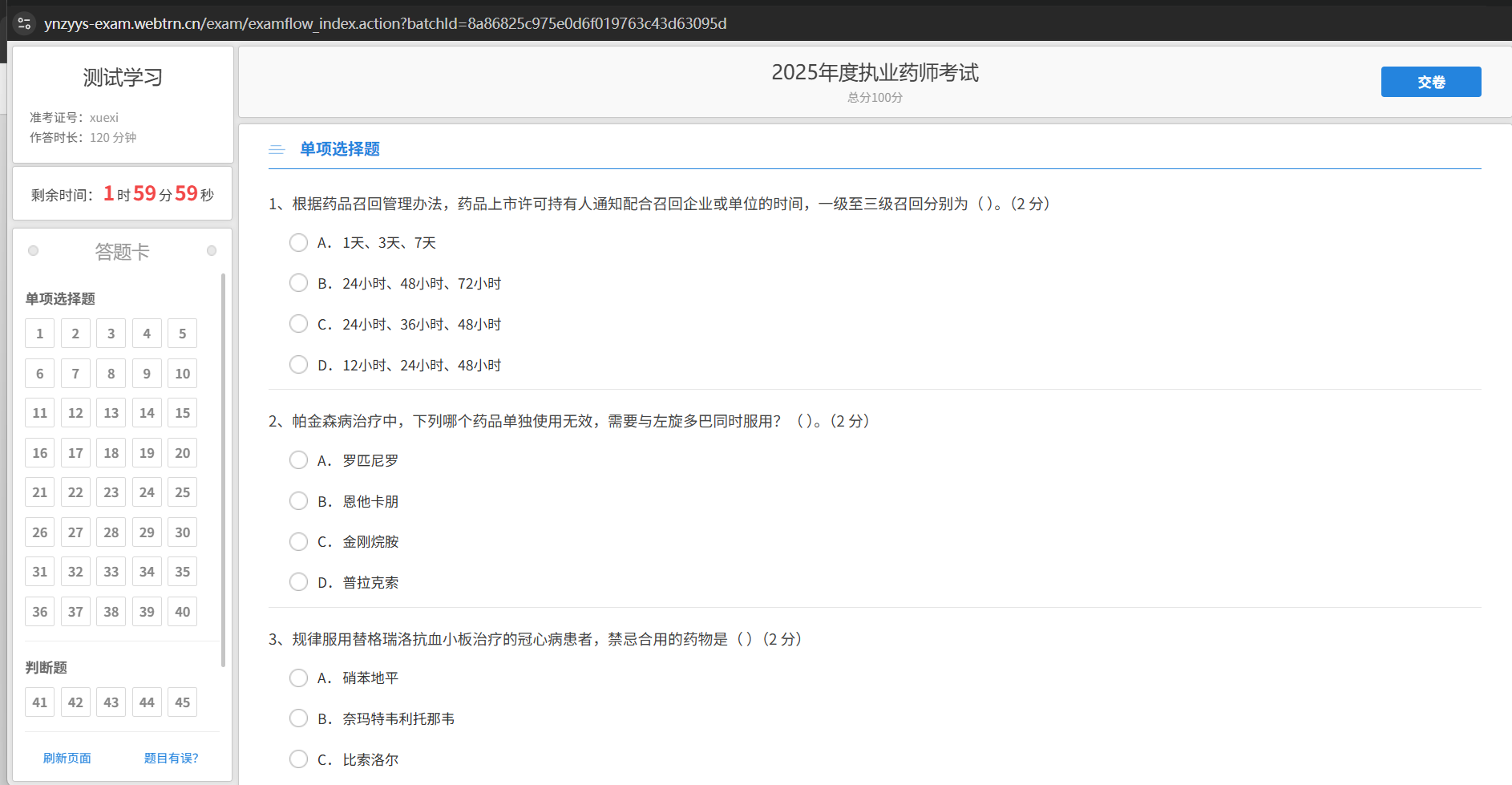
Task: Select option C 金刚烷胺 for question 2
Action: [298, 541]
